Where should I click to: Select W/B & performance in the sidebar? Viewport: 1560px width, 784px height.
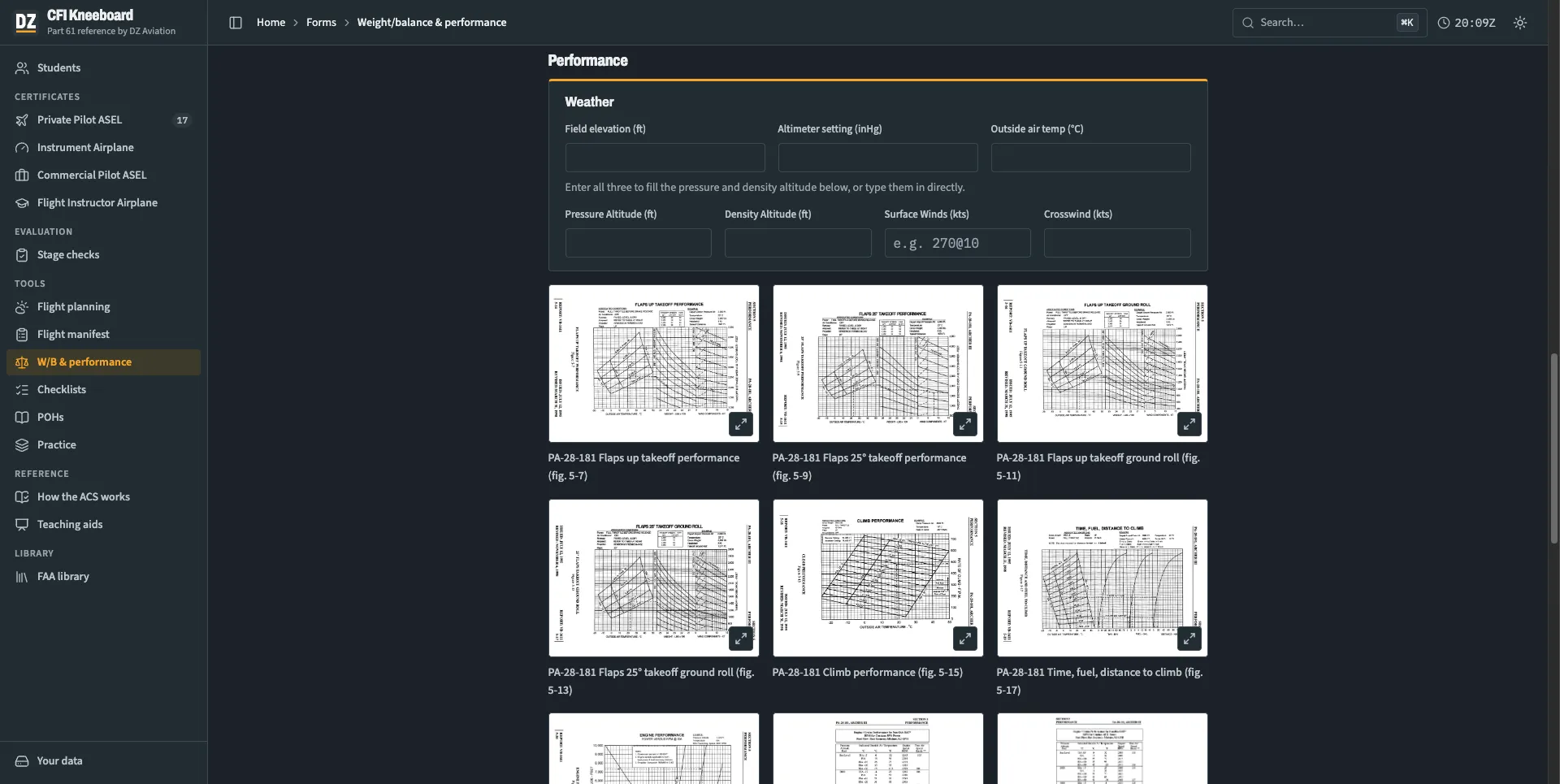(103, 362)
